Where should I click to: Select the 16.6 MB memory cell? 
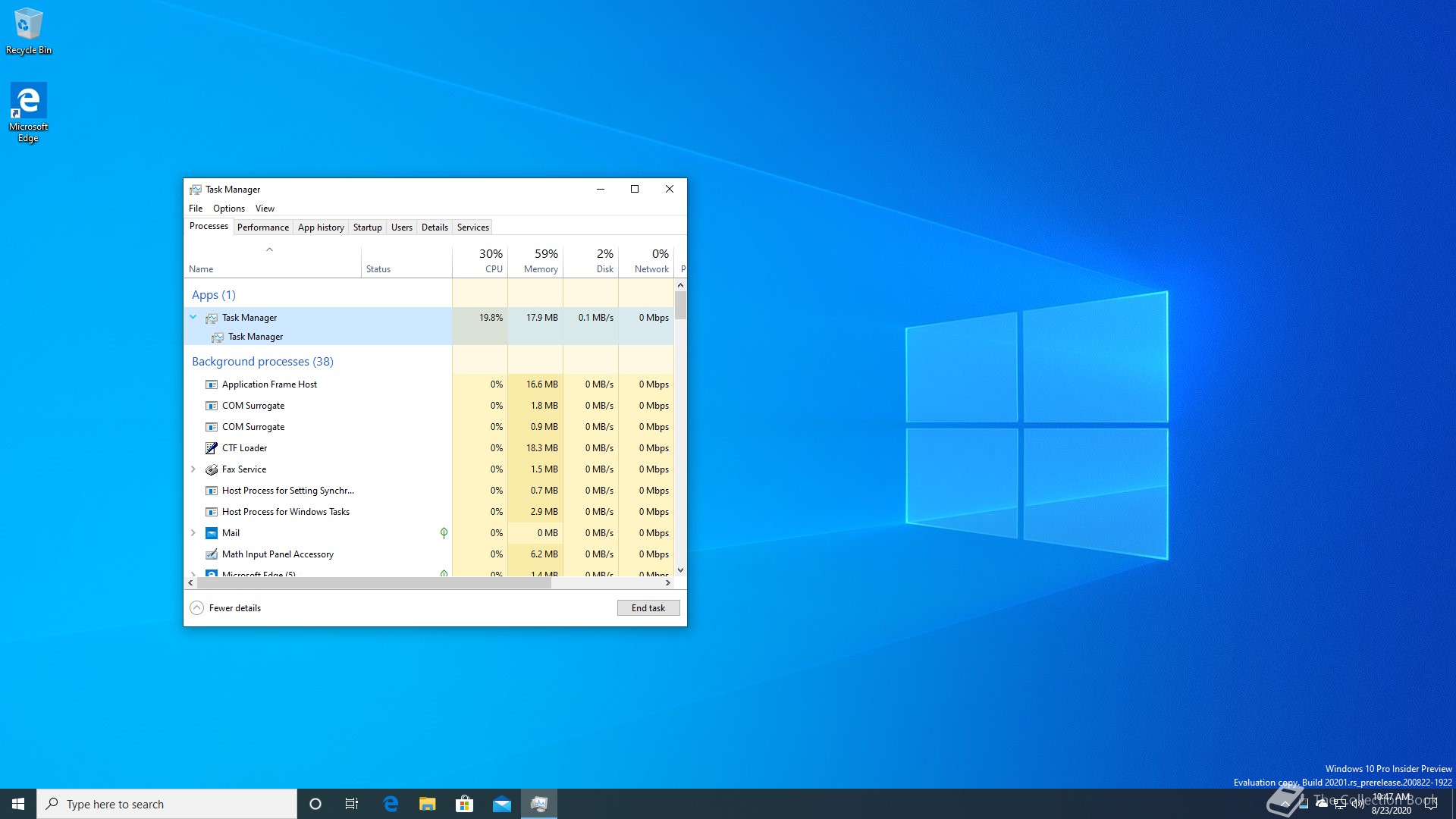point(535,384)
